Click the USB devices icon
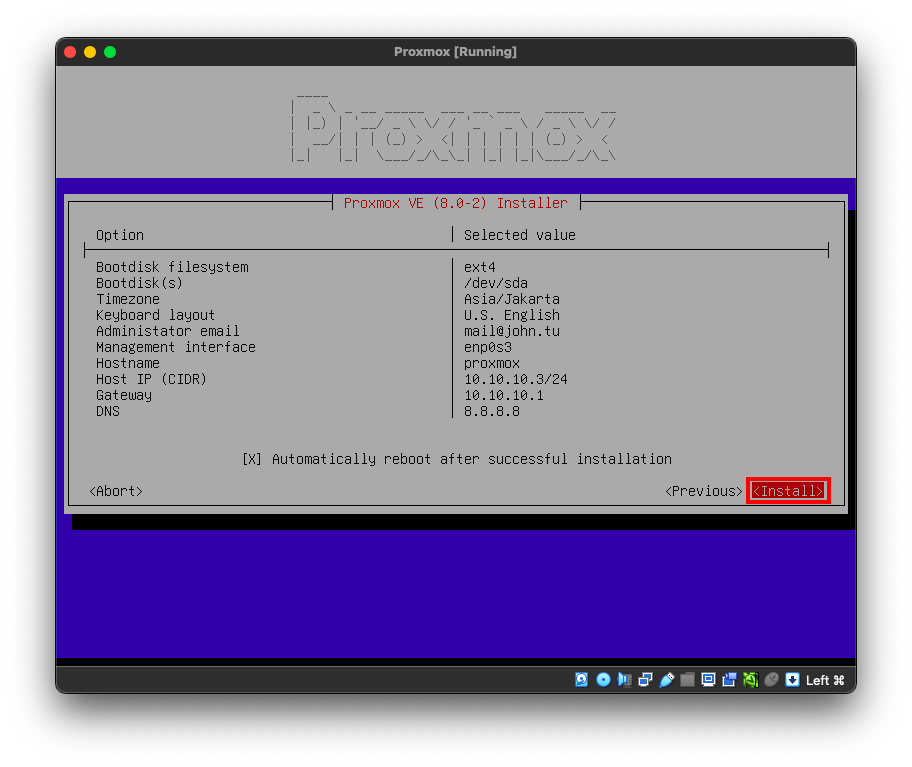Screen dimensions: 912x767 coord(667,679)
